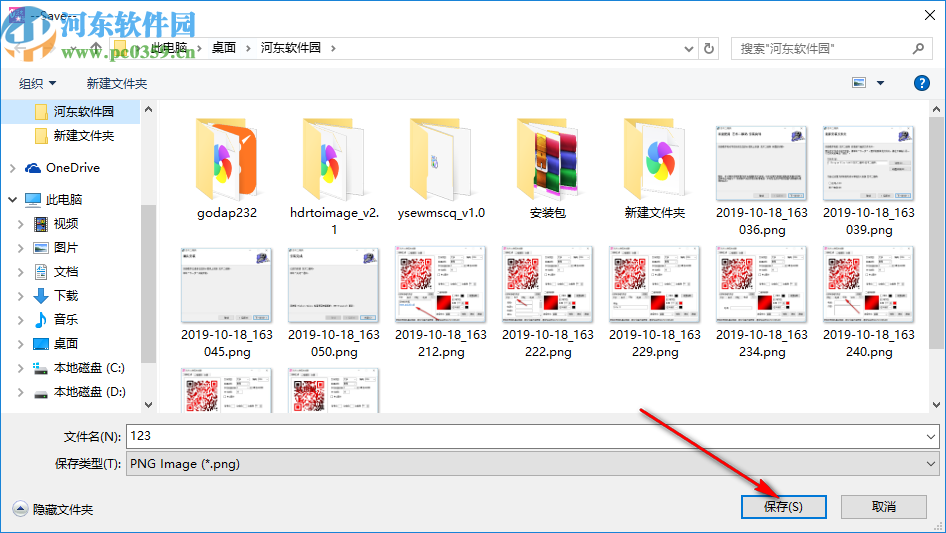Screen dimensions: 946x533
Task: Open the 组织 menu
Action: (37, 83)
